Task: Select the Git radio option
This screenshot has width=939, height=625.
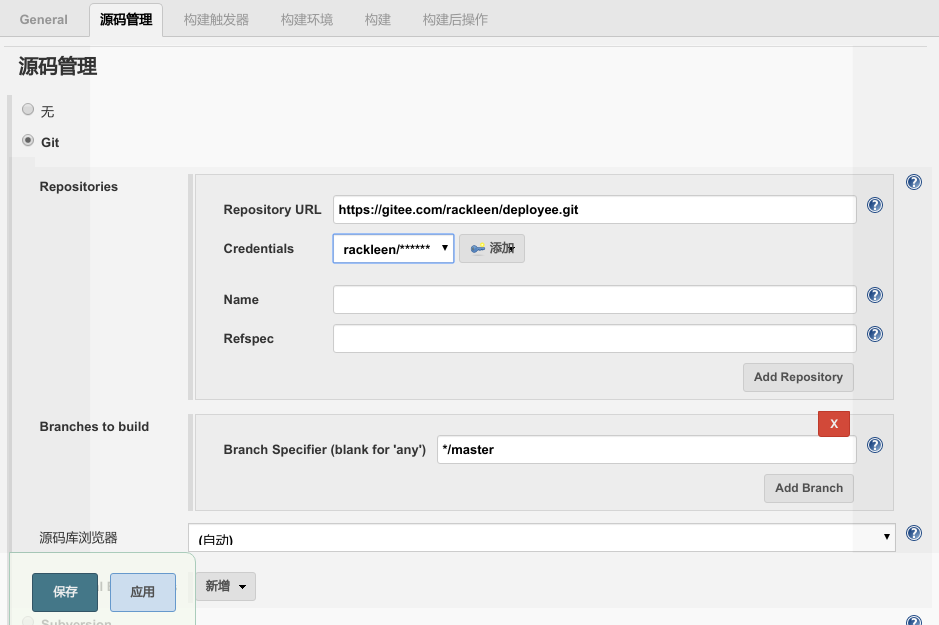Action: tap(28, 141)
